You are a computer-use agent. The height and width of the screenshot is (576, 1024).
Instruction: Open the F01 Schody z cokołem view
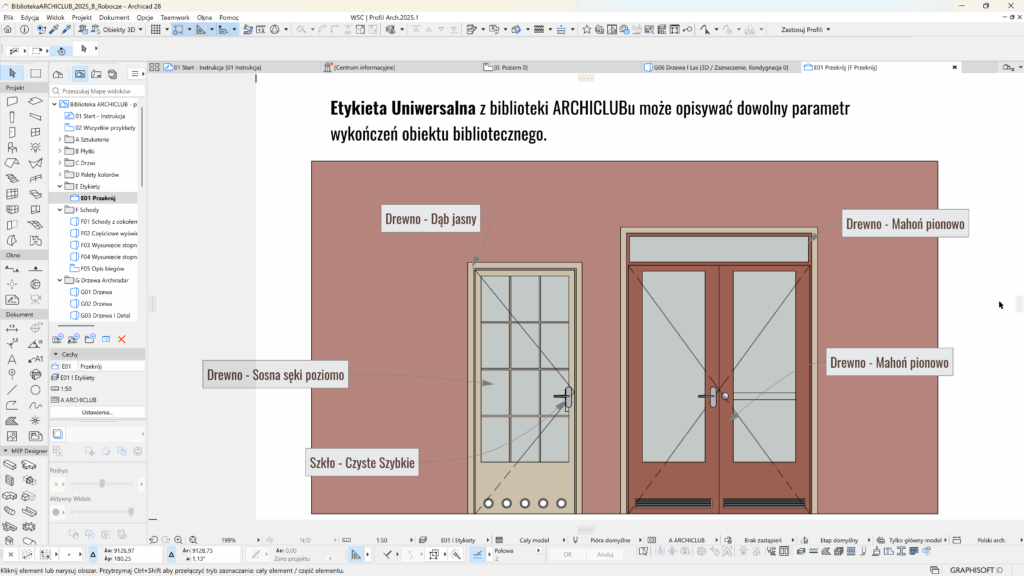pos(107,221)
